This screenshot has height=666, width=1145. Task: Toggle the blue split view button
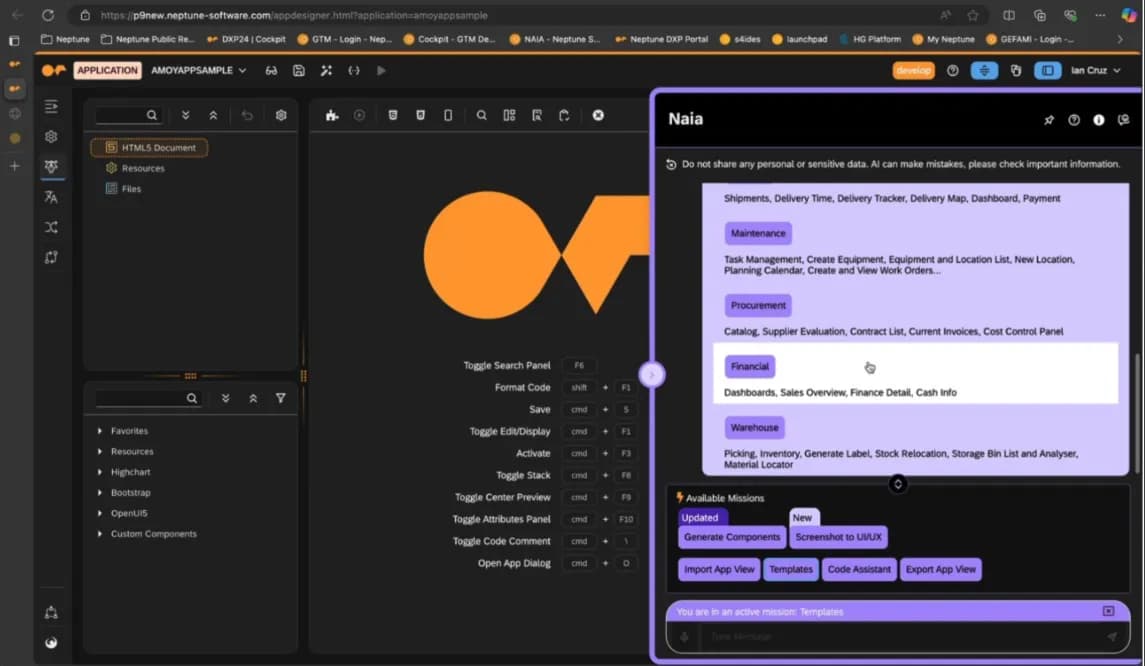(984, 71)
